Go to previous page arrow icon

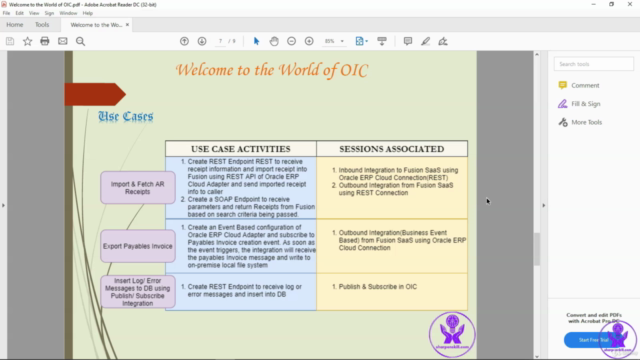pyautogui.click(x=184, y=41)
